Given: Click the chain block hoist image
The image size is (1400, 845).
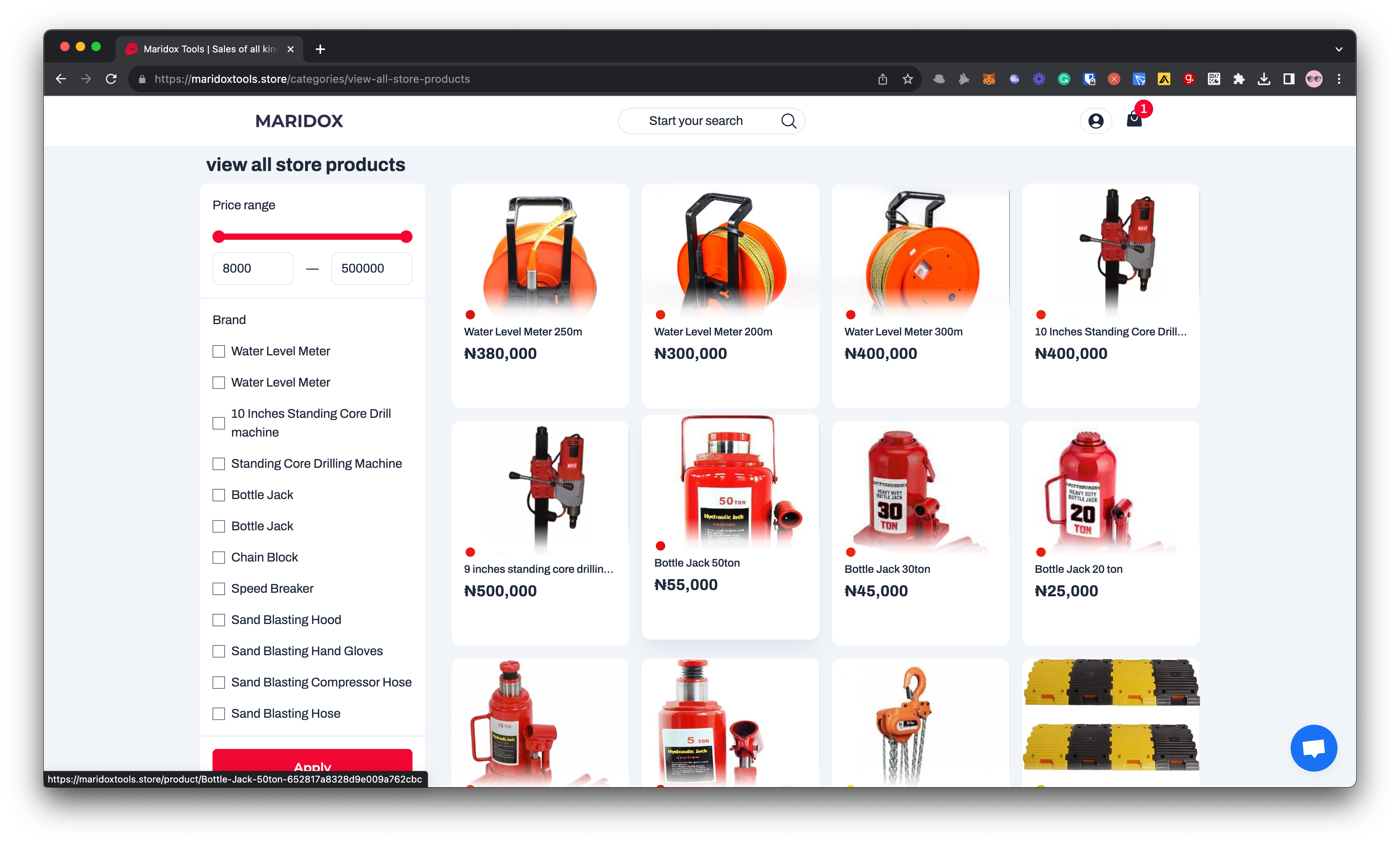Looking at the screenshot, I should [920, 722].
